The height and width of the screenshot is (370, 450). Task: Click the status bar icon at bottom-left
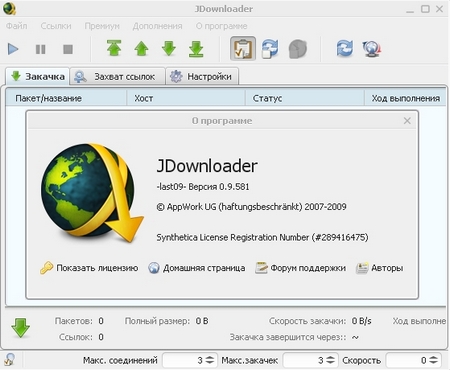click(x=9, y=360)
